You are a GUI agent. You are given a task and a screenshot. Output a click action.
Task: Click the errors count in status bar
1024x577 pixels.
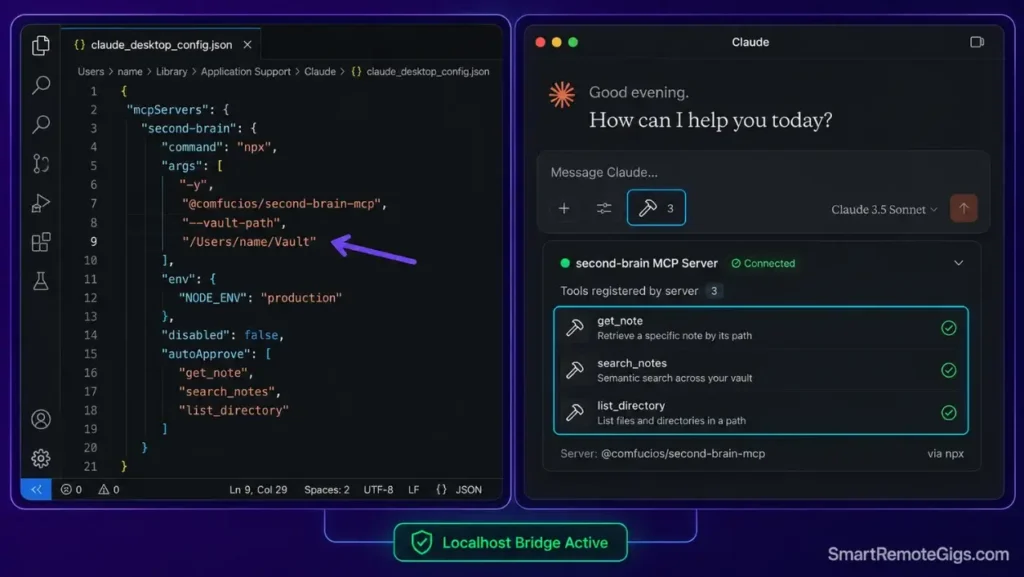pyautogui.click(x=71, y=490)
